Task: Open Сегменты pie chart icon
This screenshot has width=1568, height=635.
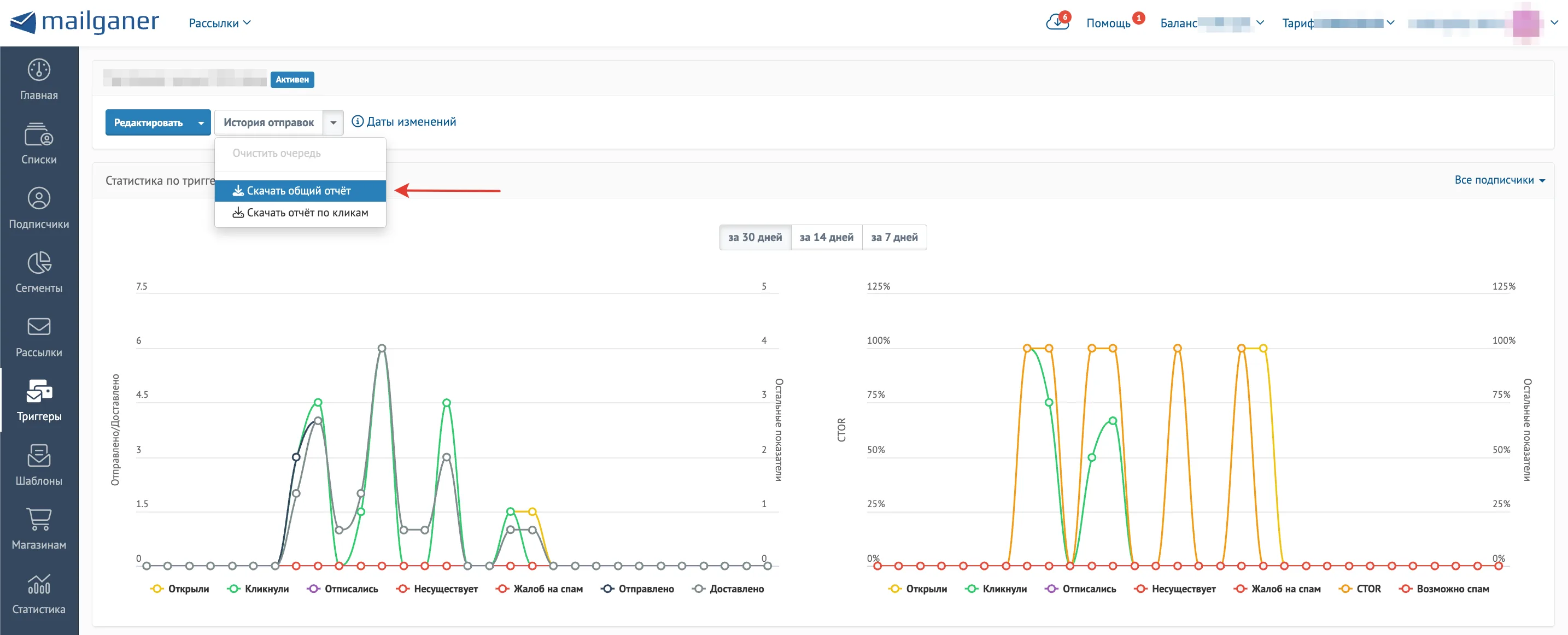Action: (39, 263)
